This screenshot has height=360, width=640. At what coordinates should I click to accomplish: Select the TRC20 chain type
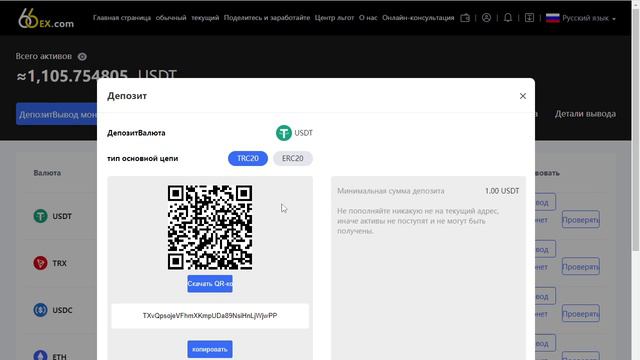click(248, 158)
